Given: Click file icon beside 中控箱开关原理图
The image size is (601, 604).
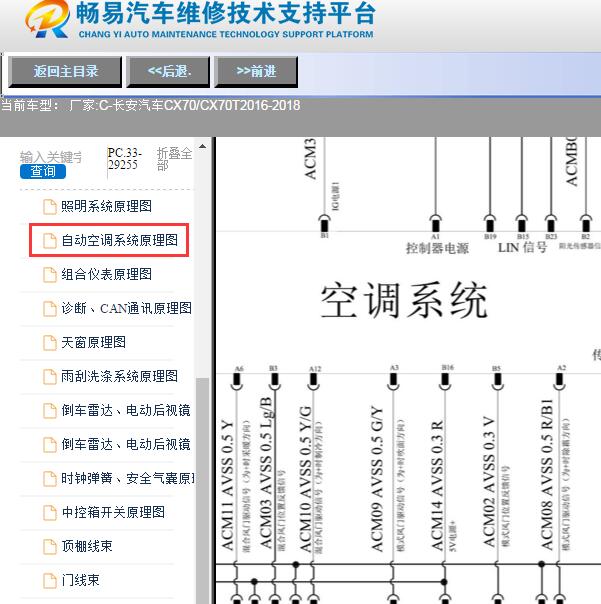Looking at the screenshot, I should pos(50,513).
